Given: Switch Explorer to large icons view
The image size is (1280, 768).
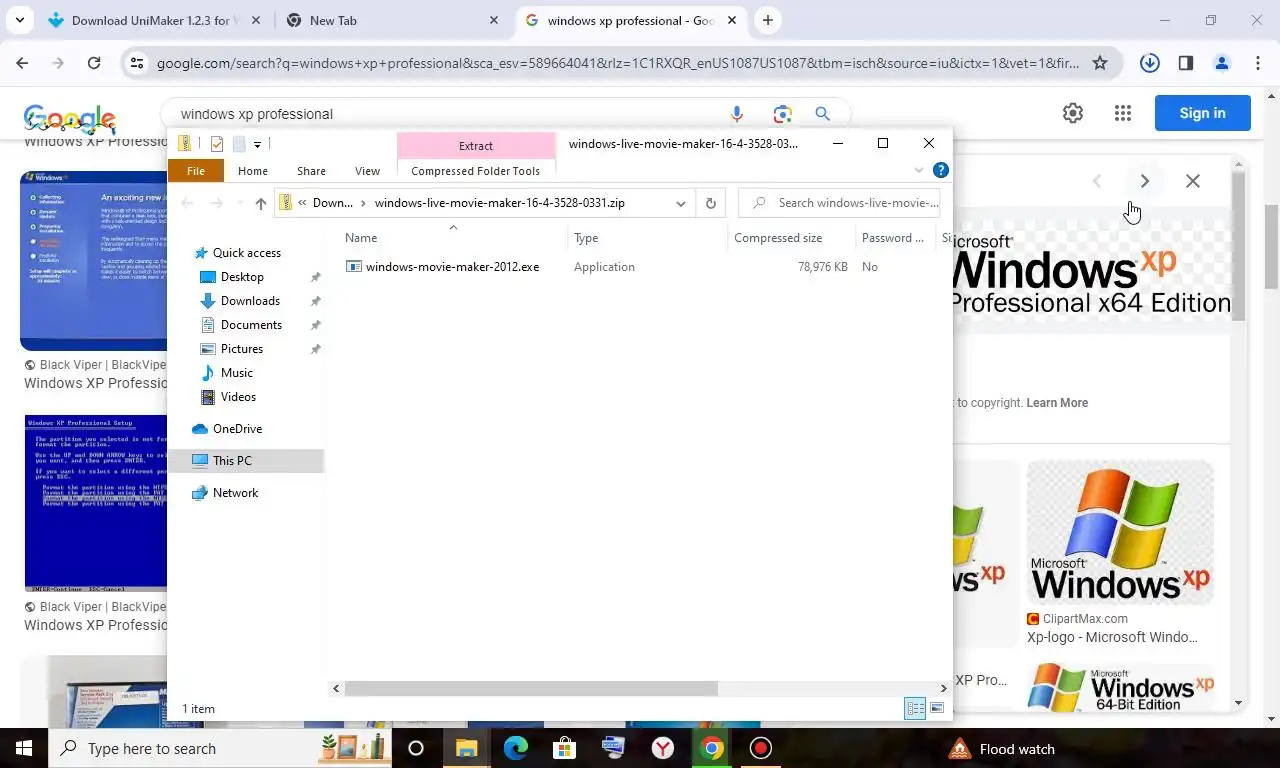Looking at the screenshot, I should (x=937, y=709).
